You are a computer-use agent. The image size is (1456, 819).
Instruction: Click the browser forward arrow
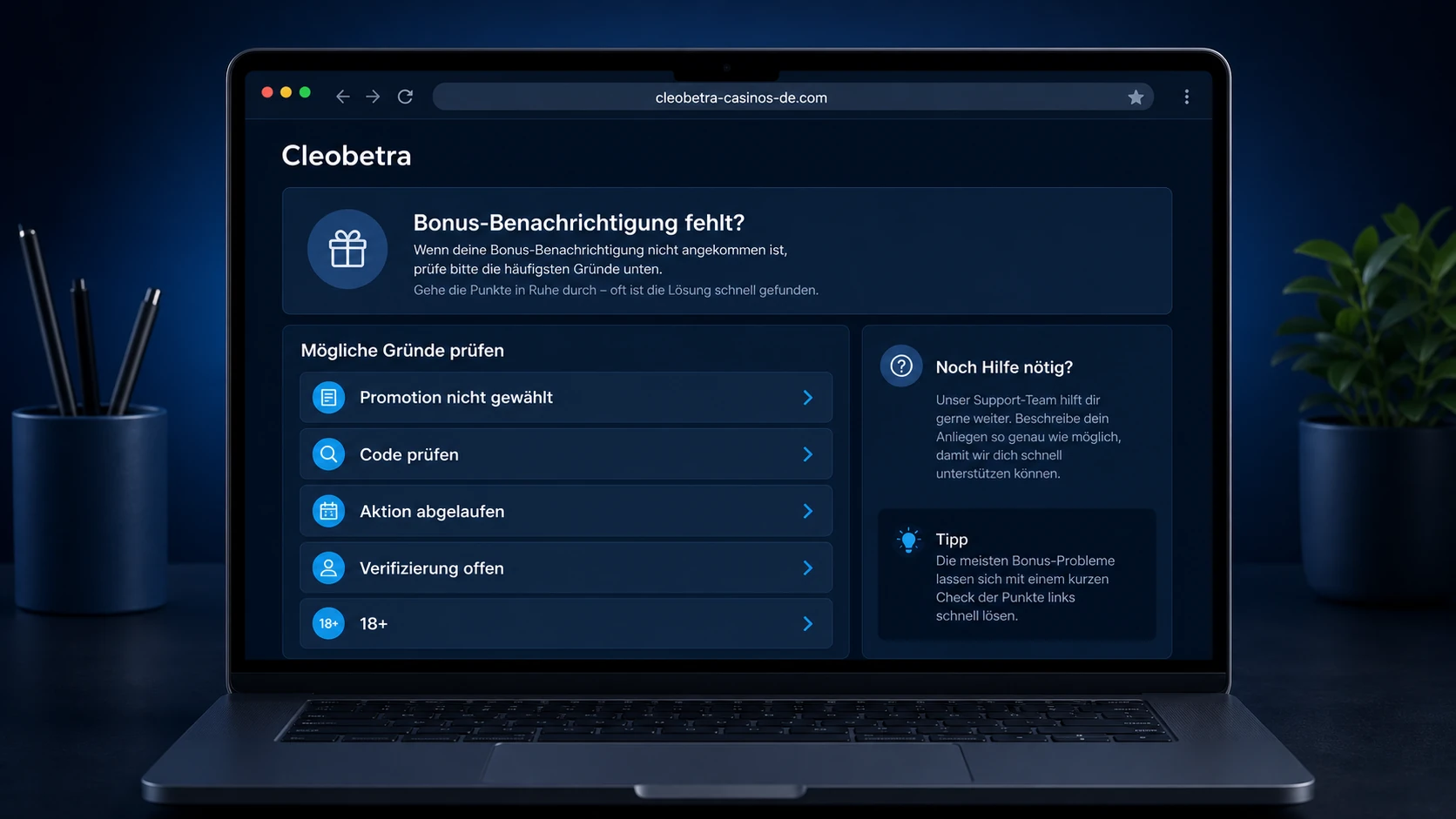[373, 97]
